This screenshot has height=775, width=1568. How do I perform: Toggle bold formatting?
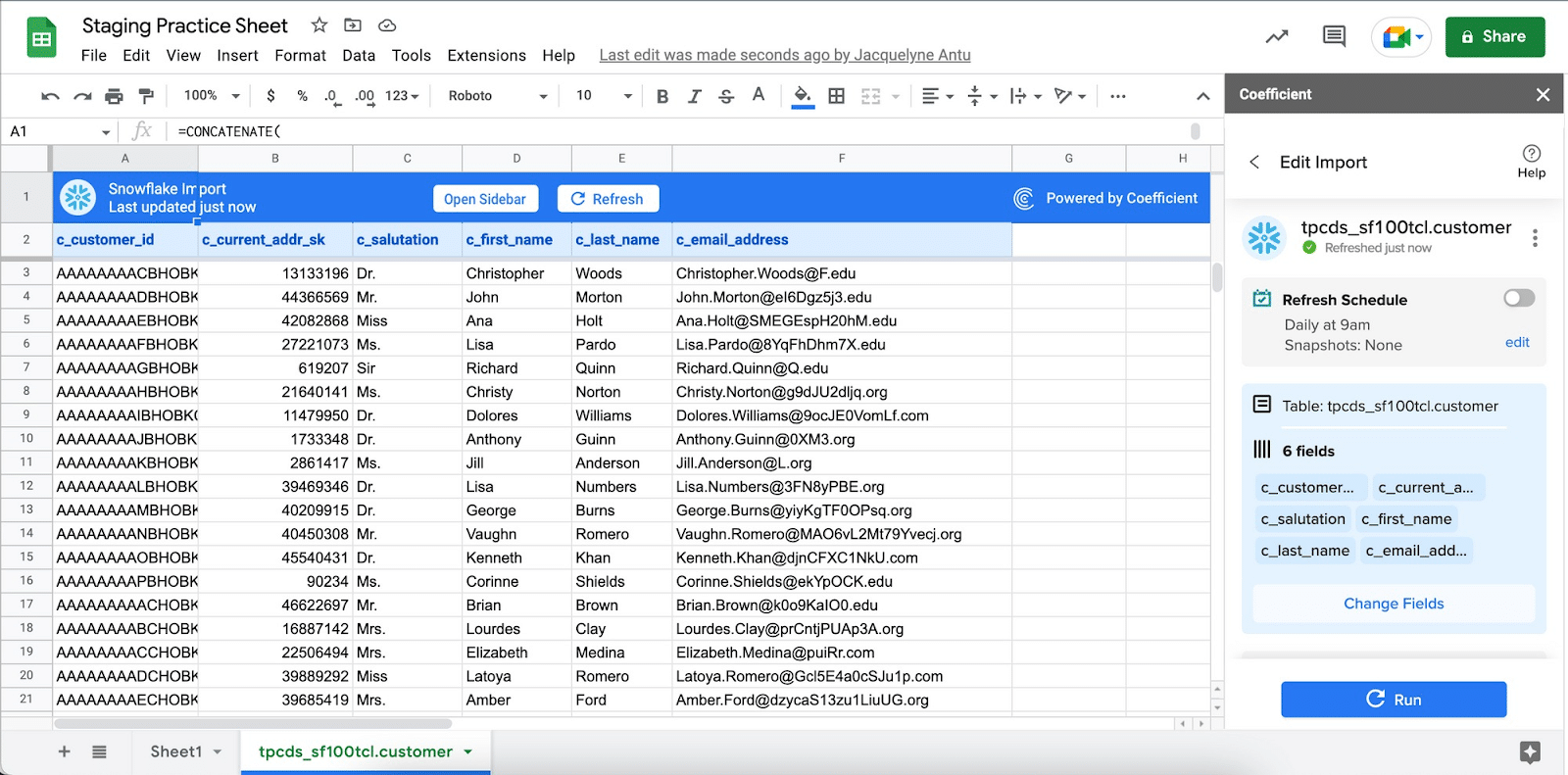pos(662,96)
